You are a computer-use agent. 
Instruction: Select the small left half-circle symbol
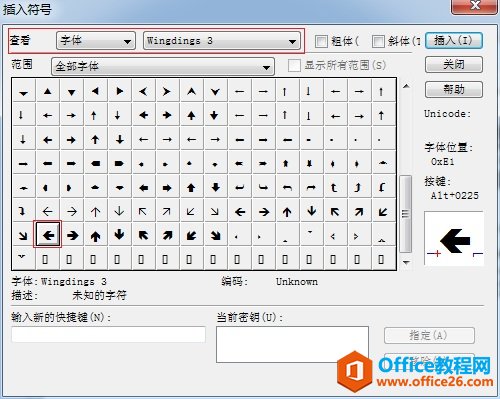[x=46, y=187]
